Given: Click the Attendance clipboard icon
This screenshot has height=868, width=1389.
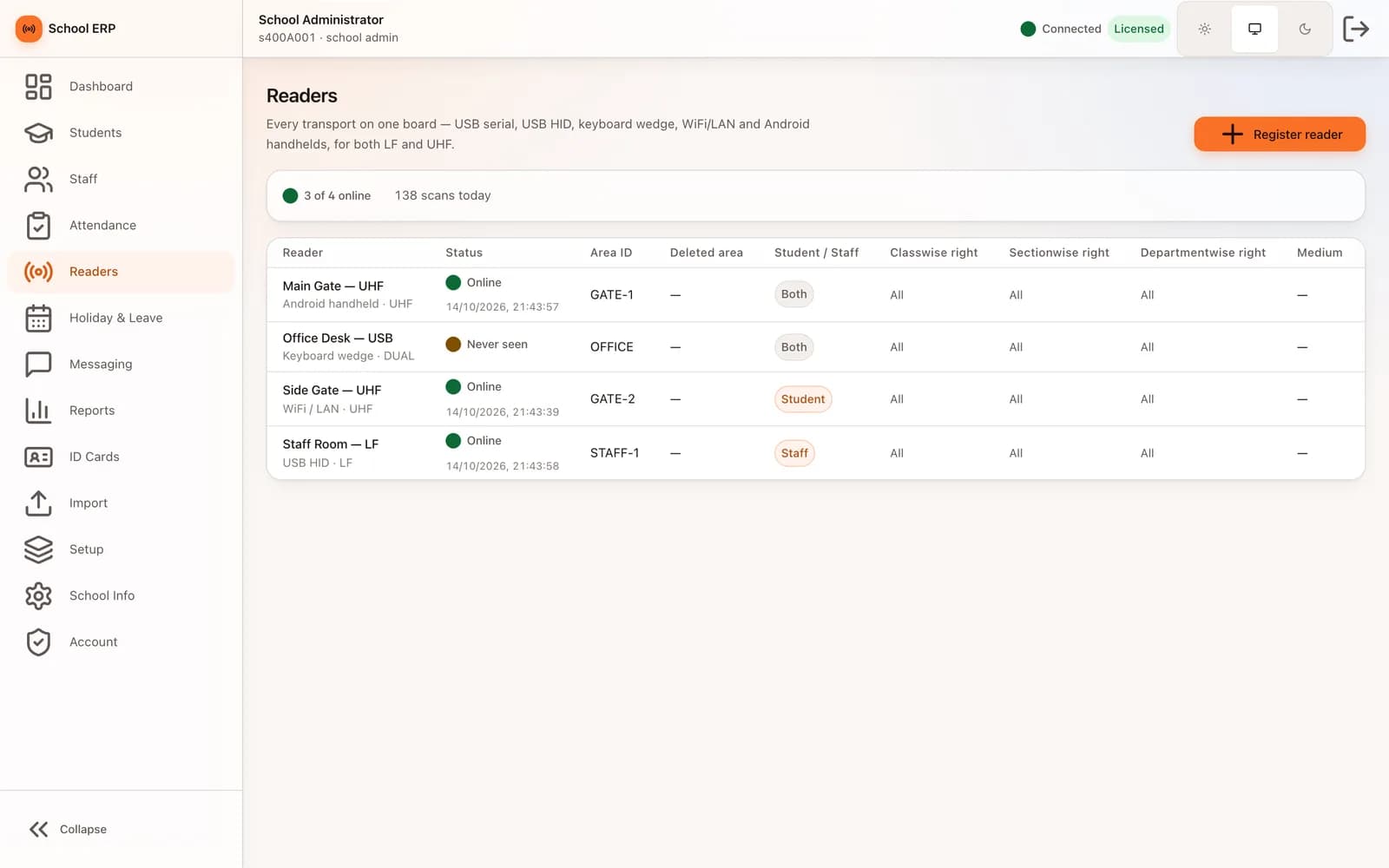Looking at the screenshot, I should [x=38, y=226].
